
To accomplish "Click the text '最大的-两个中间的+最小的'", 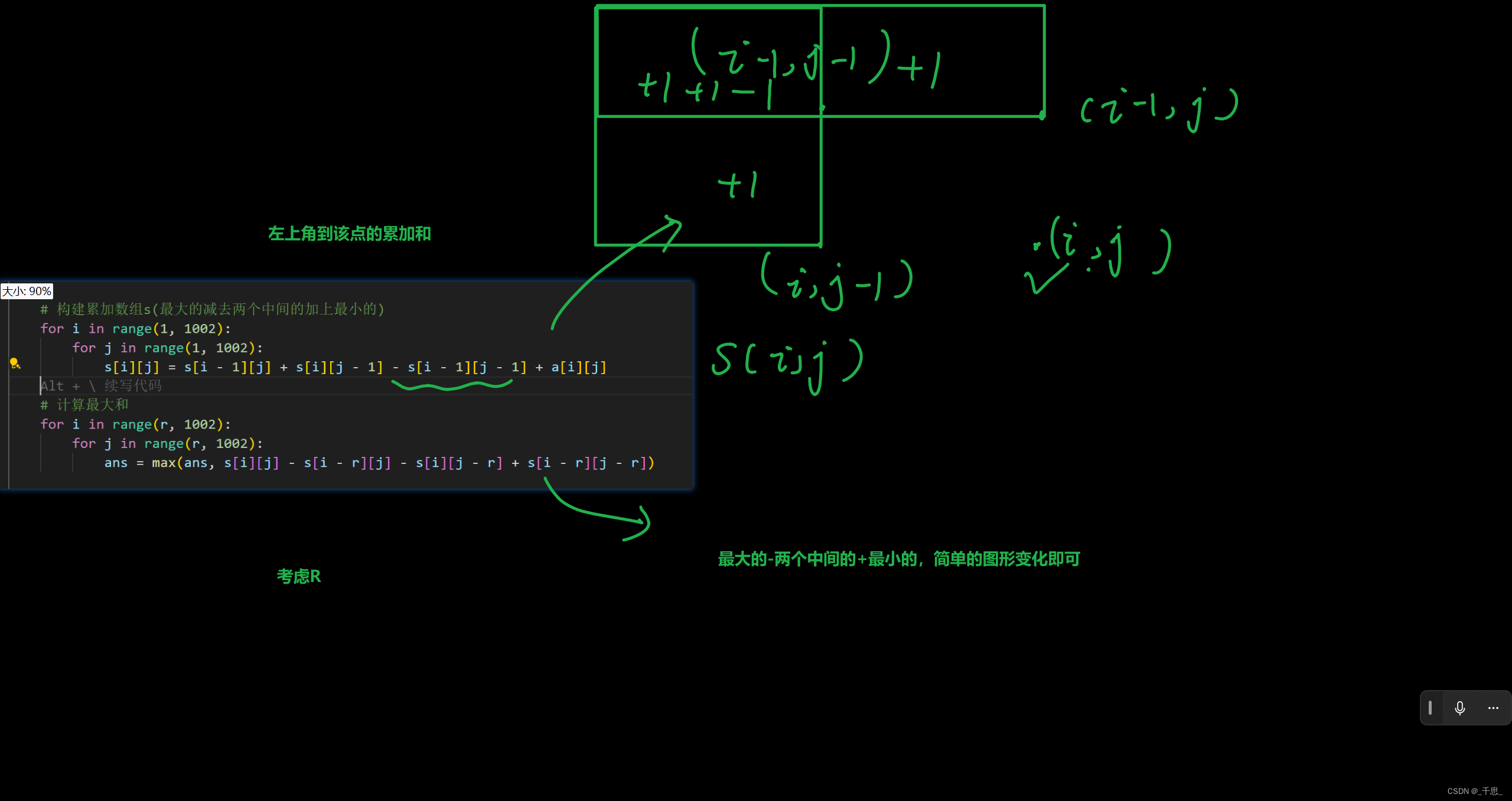I will coord(818,559).
